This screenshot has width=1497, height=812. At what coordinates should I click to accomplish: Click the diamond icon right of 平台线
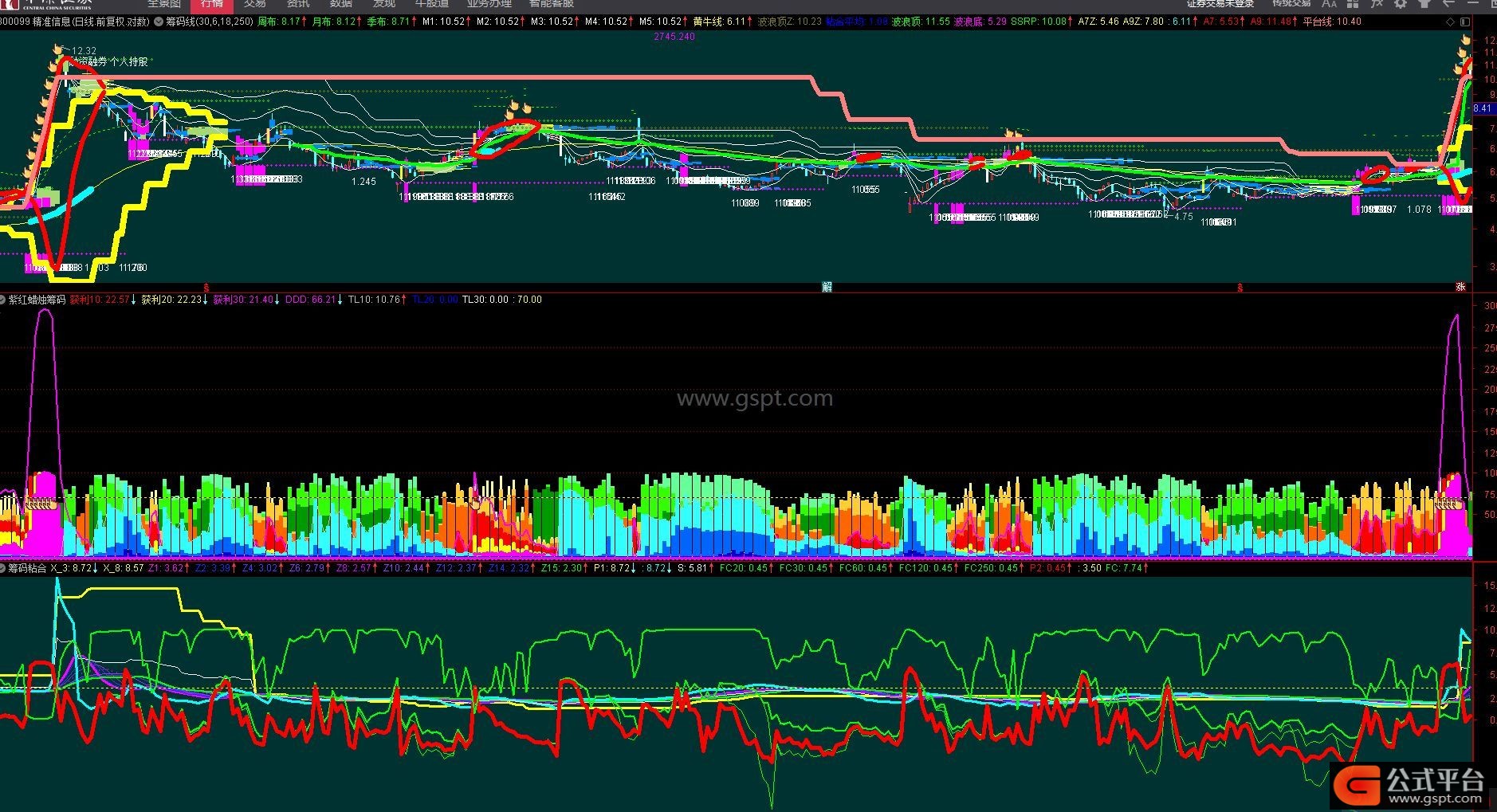1449,22
